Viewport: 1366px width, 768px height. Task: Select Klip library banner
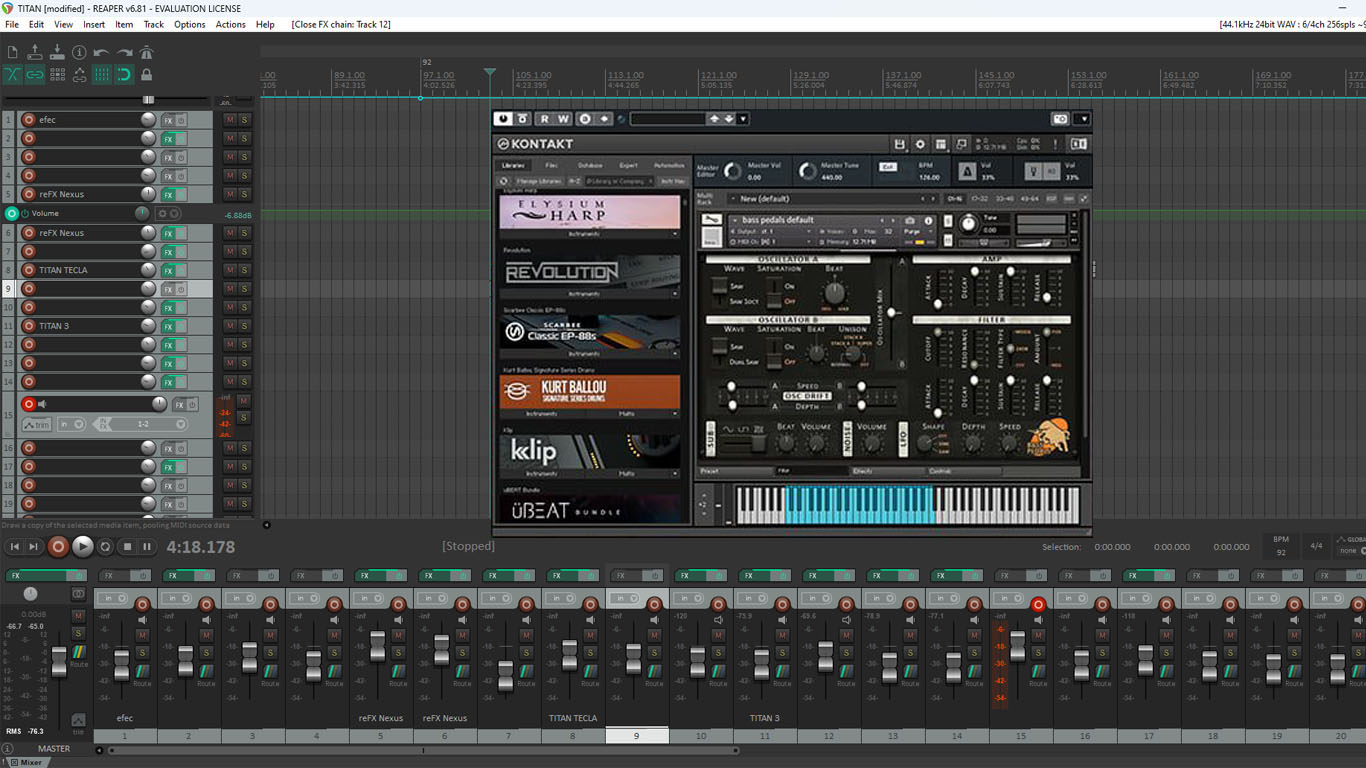click(590, 451)
